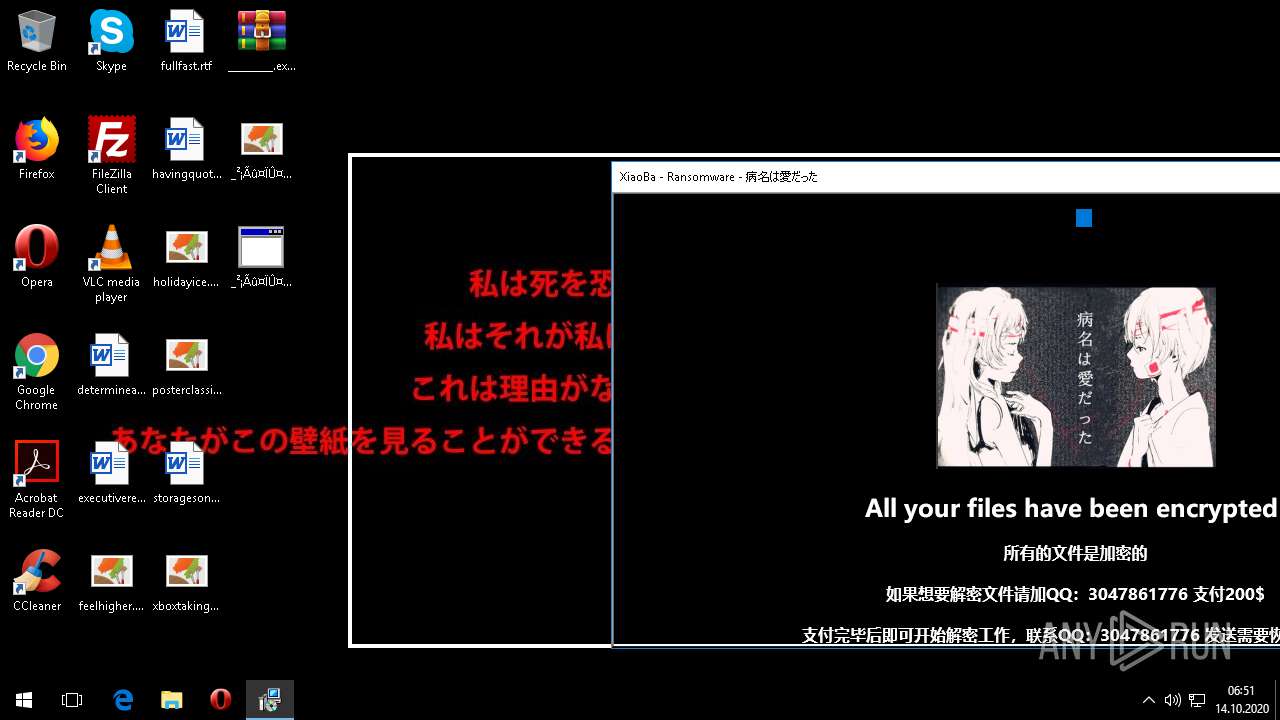Open Task View on the taskbar
Image resolution: width=1280 pixels, height=720 pixels.
72,700
